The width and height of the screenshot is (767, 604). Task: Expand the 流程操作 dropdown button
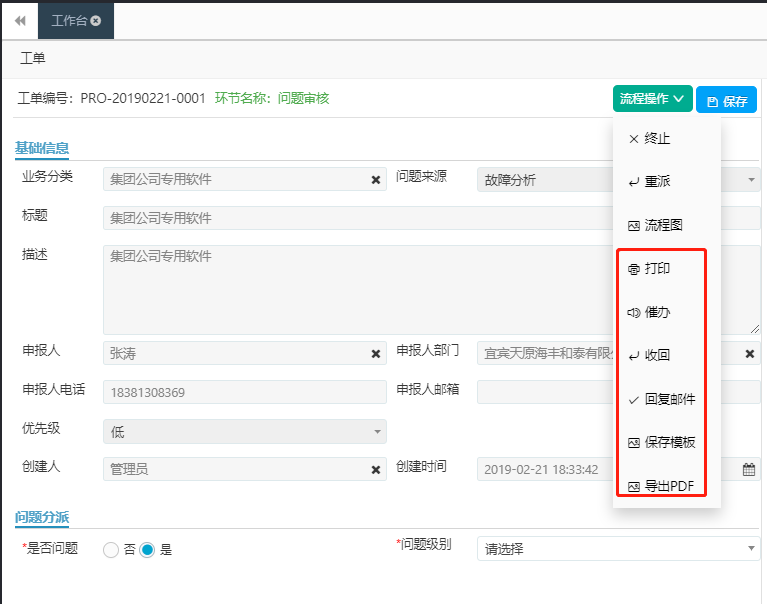(x=652, y=99)
